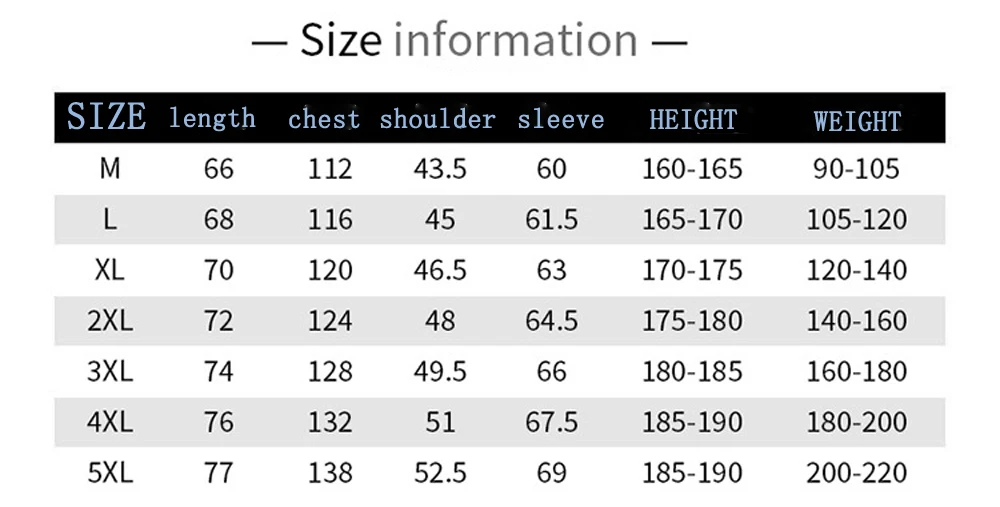Click the chest column header
The image size is (1000, 507).
pyautogui.click(x=324, y=119)
